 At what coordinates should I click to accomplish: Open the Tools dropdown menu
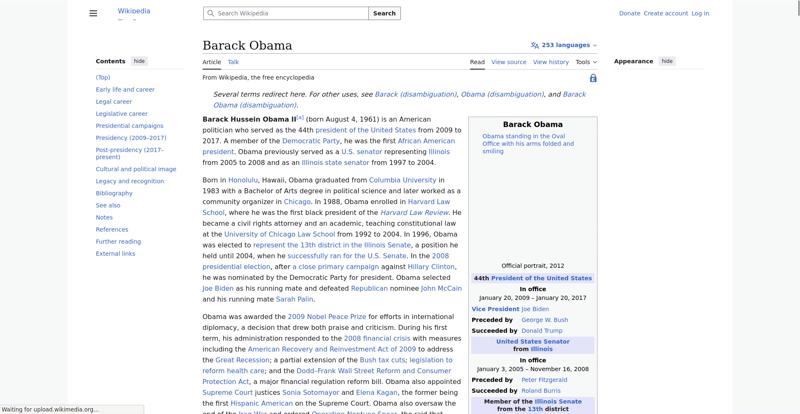tap(586, 62)
